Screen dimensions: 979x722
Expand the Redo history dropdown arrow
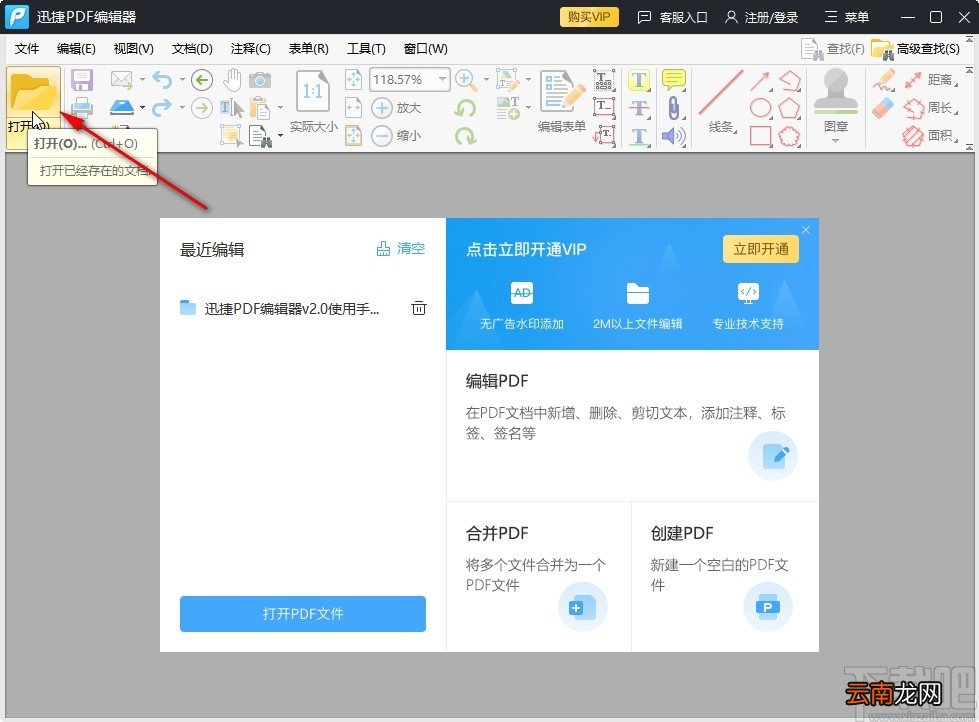click(182, 107)
